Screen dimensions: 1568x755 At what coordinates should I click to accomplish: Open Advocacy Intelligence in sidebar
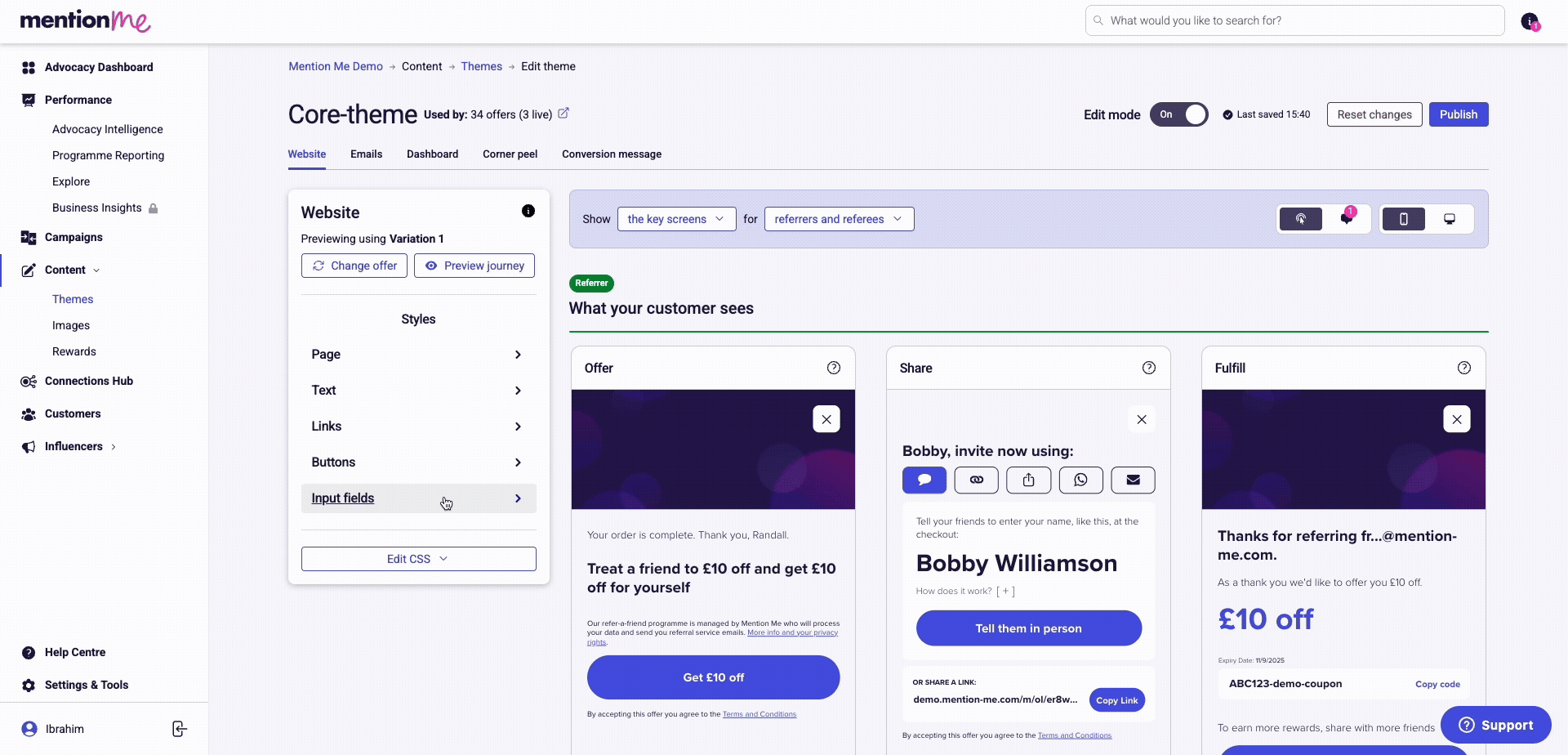107,129
